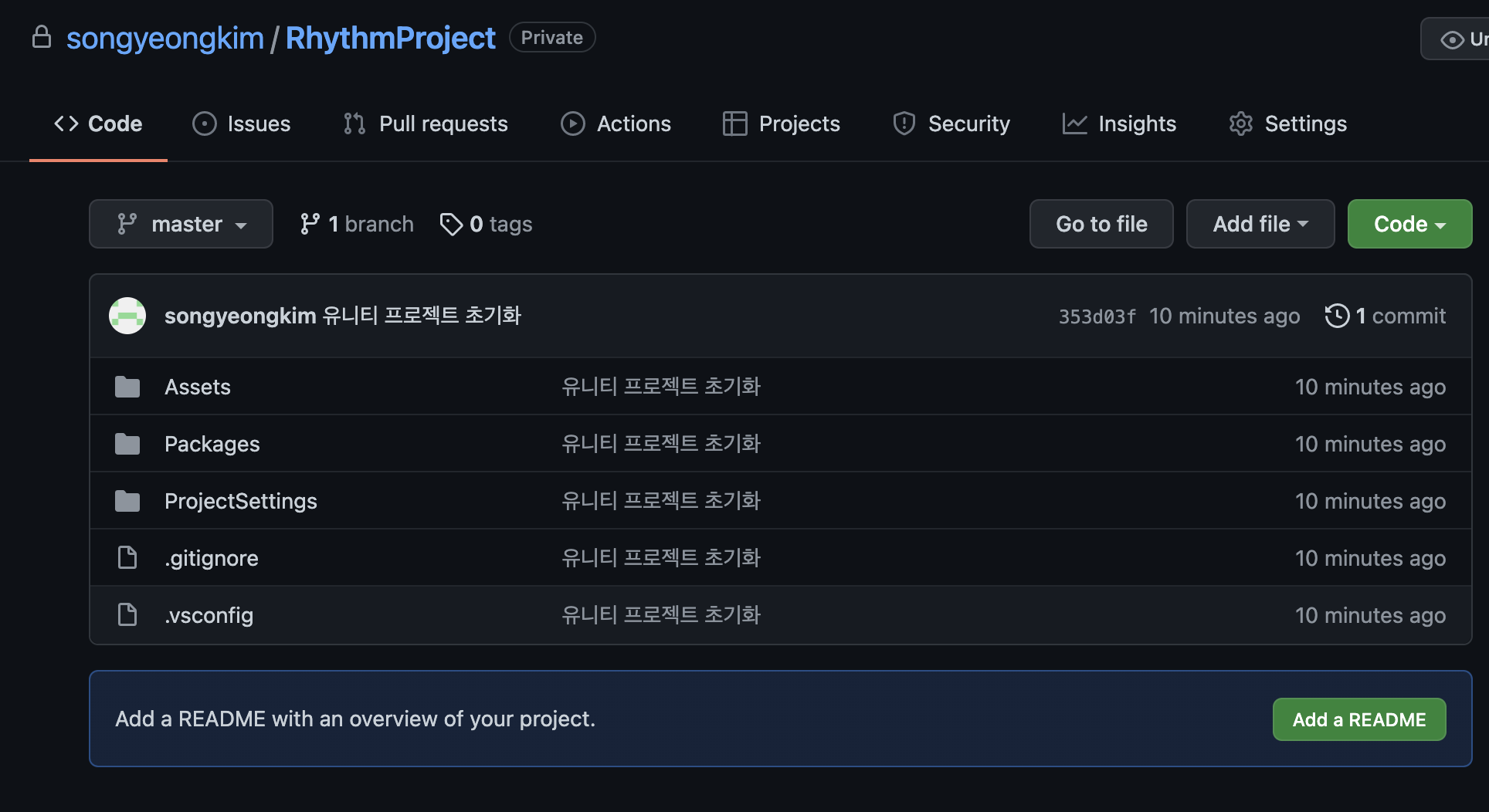Viewport: 1489px width, 812px height.
Task: Click the Issues circle-dot icon
Action: [x=205, y=123]
